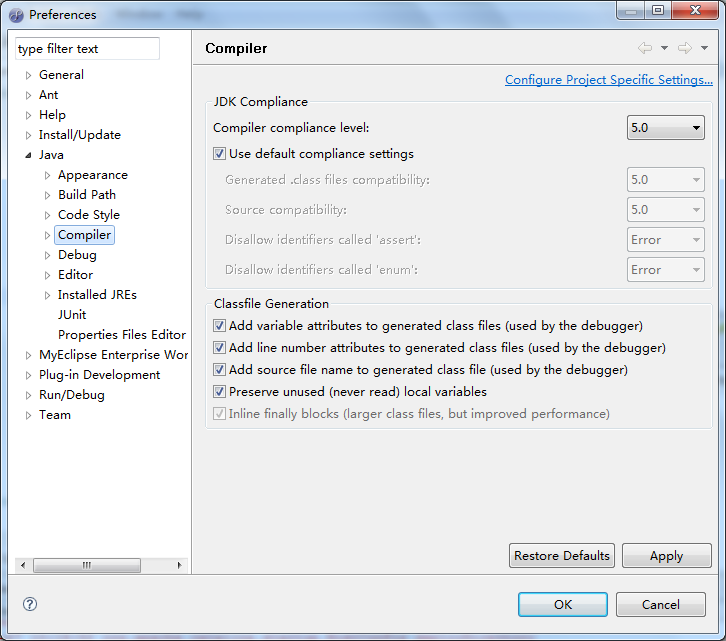Close the Preferences dialog window
The image size is (726, 641).
(x=695, y=10)
